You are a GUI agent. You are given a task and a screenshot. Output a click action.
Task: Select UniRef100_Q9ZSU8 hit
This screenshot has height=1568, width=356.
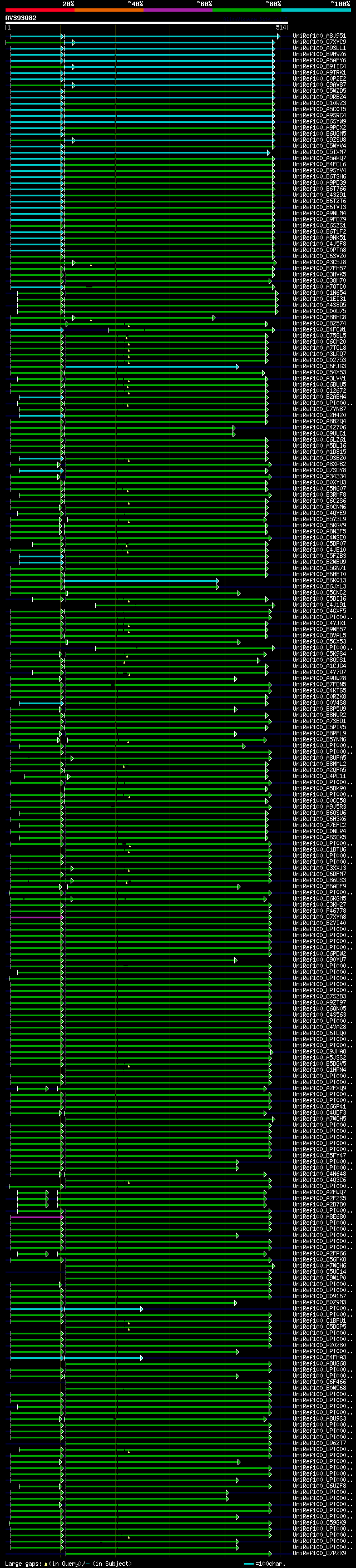tap(319, 140)
